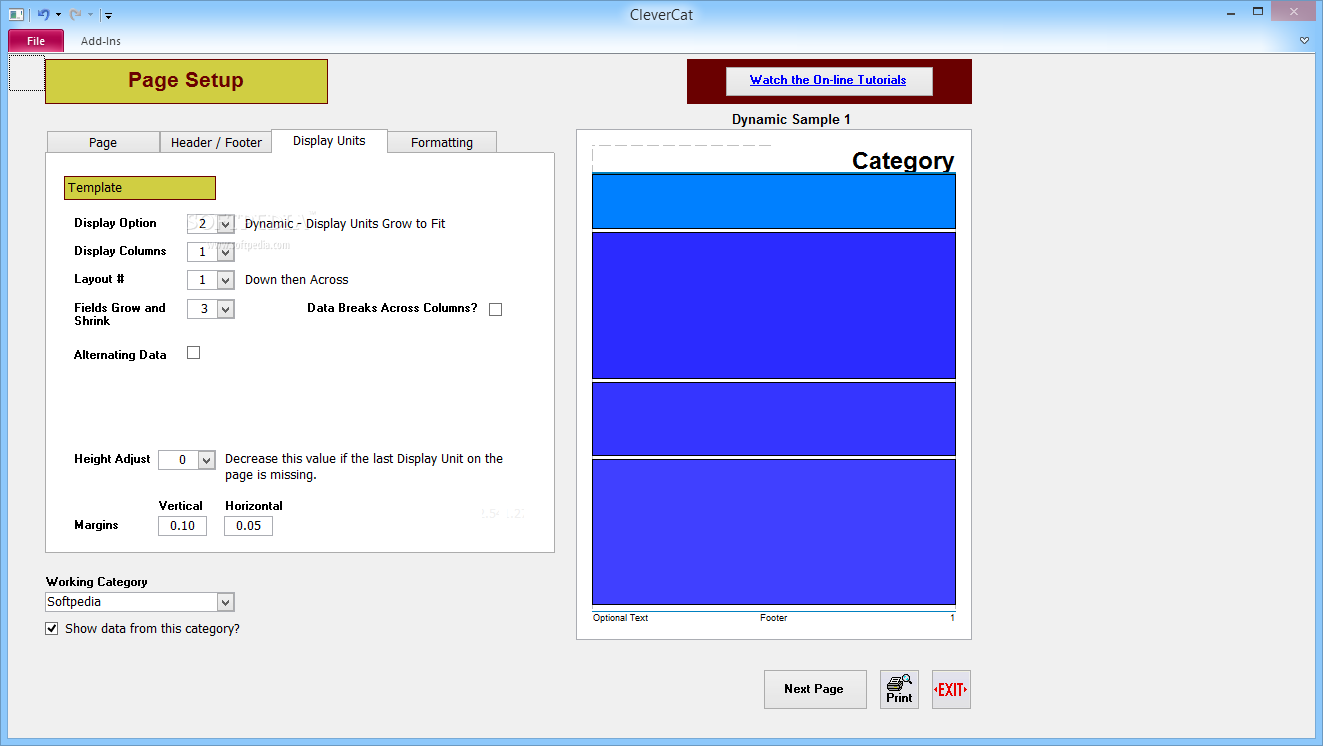Screen dimensions: 1323x746
Task: Open the Customize Quick Access Toolbar arrow
Action: [x=108, y=15]
